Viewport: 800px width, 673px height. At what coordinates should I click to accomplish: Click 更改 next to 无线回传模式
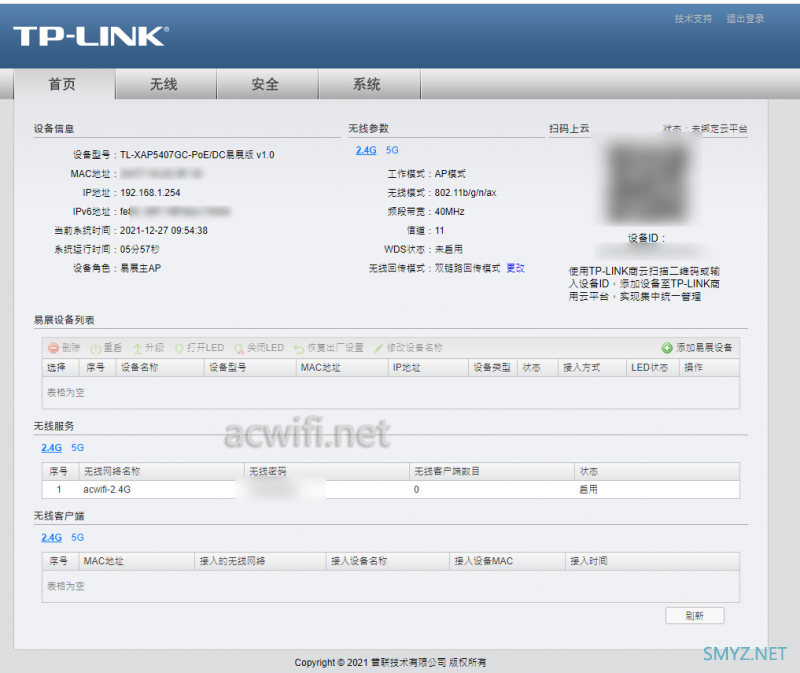coord(515,268)
